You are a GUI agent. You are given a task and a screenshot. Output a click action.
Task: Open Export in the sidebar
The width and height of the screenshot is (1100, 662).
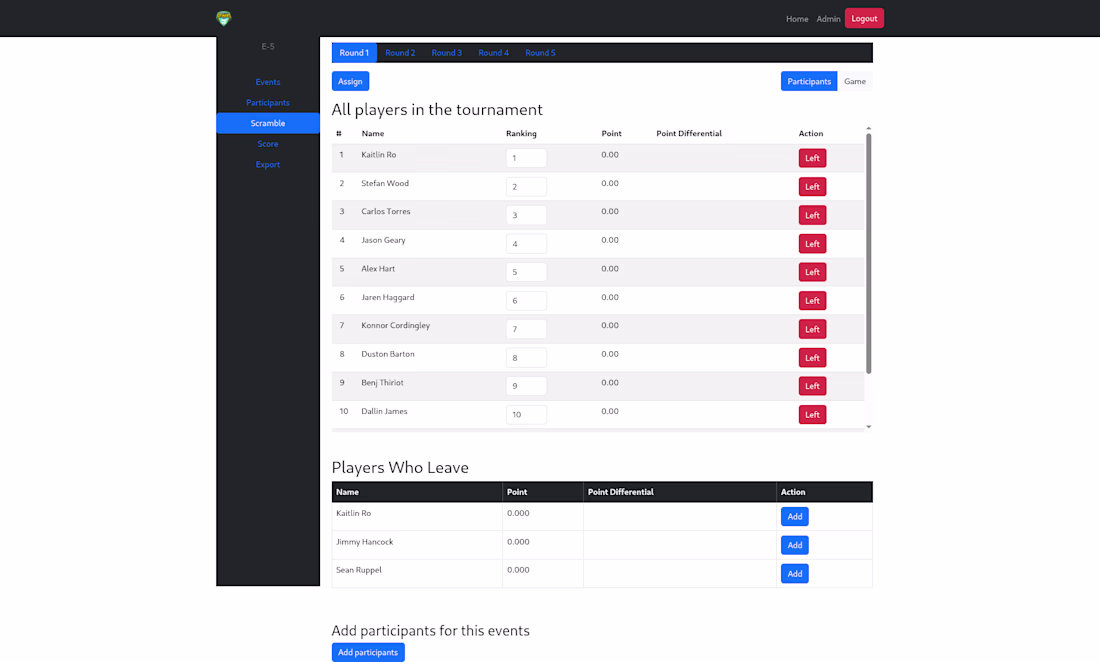pos(268,164)
